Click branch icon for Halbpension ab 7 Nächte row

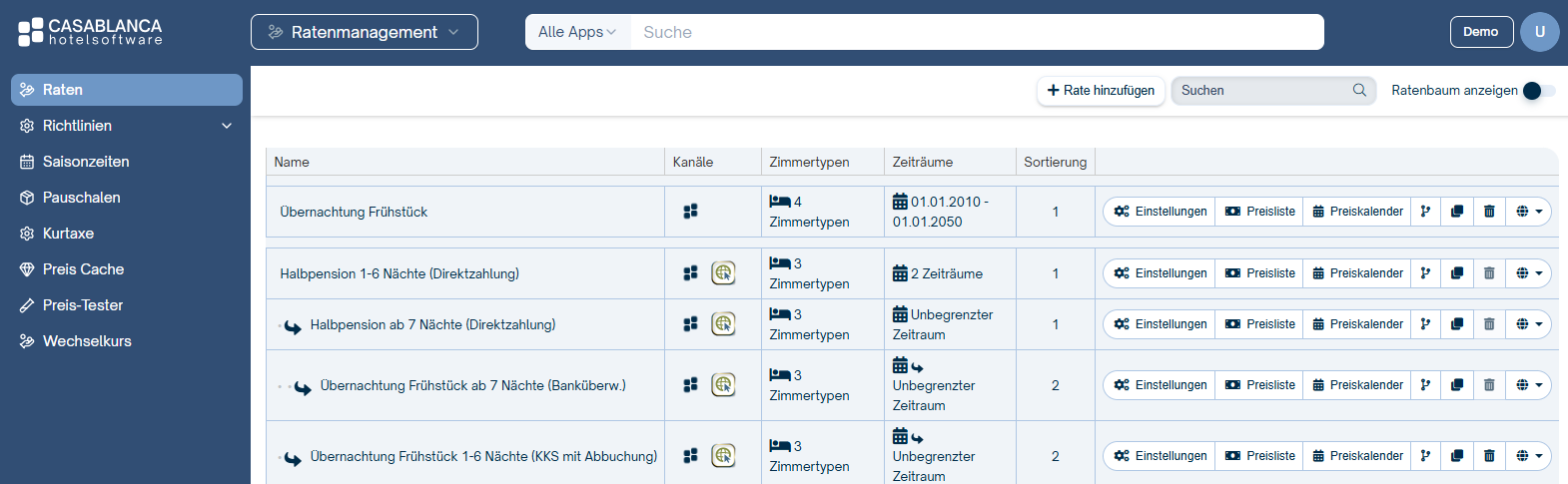[1425, 324]
